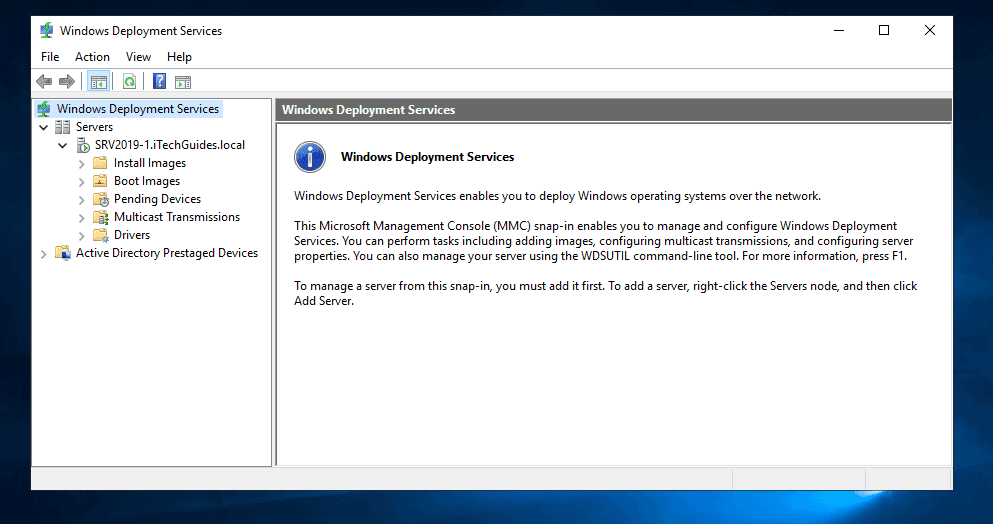The width and height of the screenshot is (993, 524).
Task: Select Boot Images label
Action: [147, 181]
